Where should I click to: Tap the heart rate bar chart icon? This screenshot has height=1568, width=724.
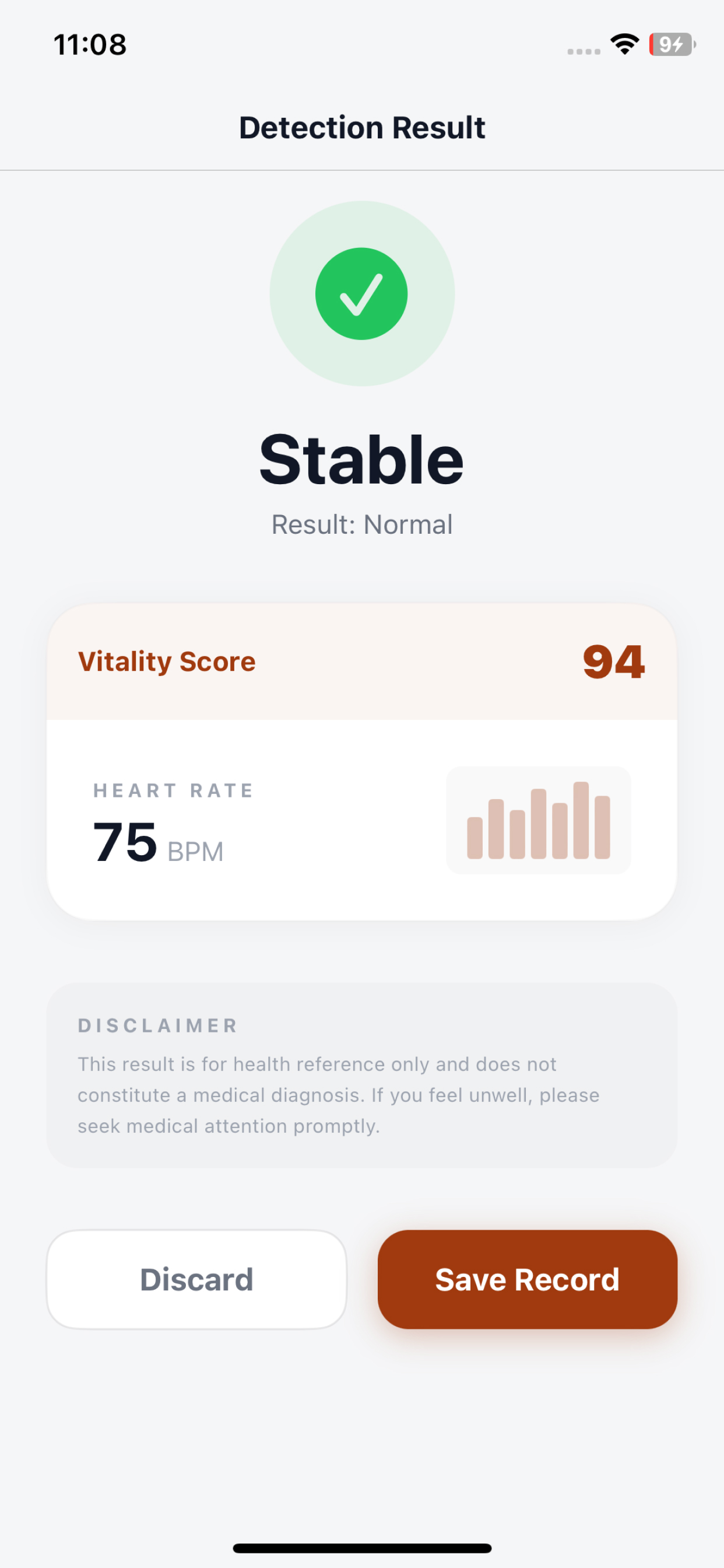[539, 820]
